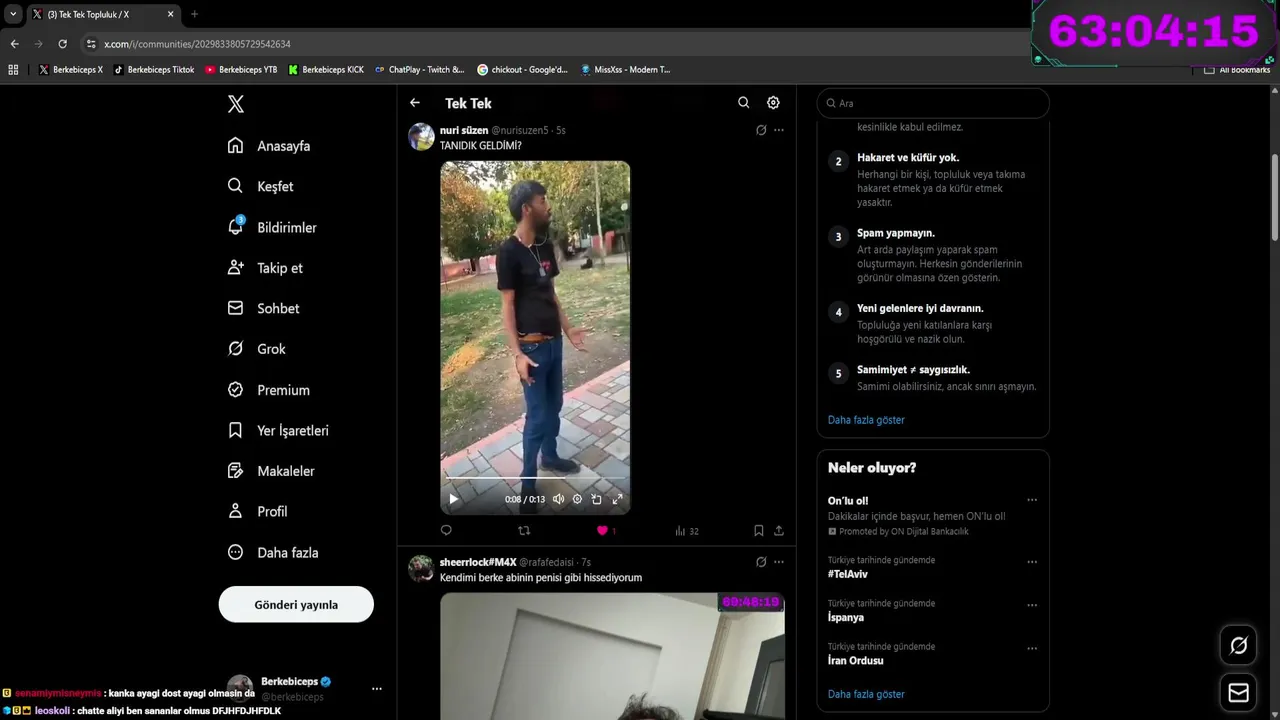View analytics showing 32 views
The width and height of the screenshot is (1280, 720).
687,531
